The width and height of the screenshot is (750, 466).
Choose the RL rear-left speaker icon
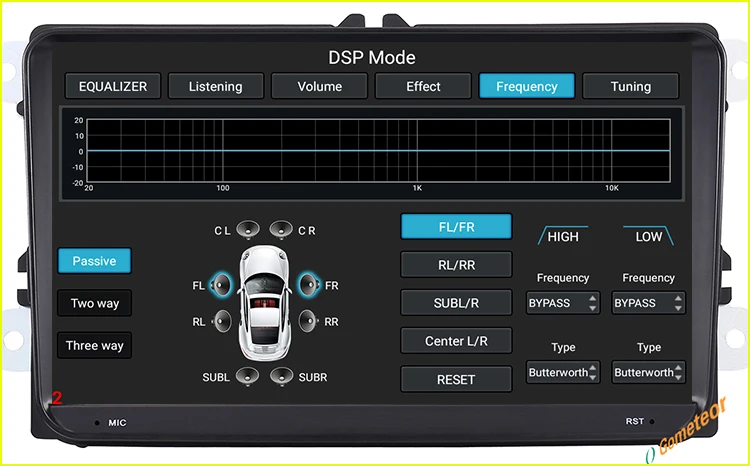point(221,321)
